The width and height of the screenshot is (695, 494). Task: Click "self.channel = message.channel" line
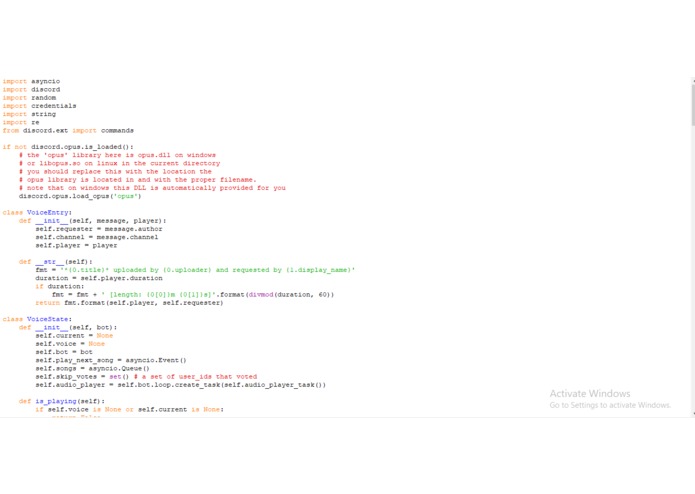click(97, 237)
